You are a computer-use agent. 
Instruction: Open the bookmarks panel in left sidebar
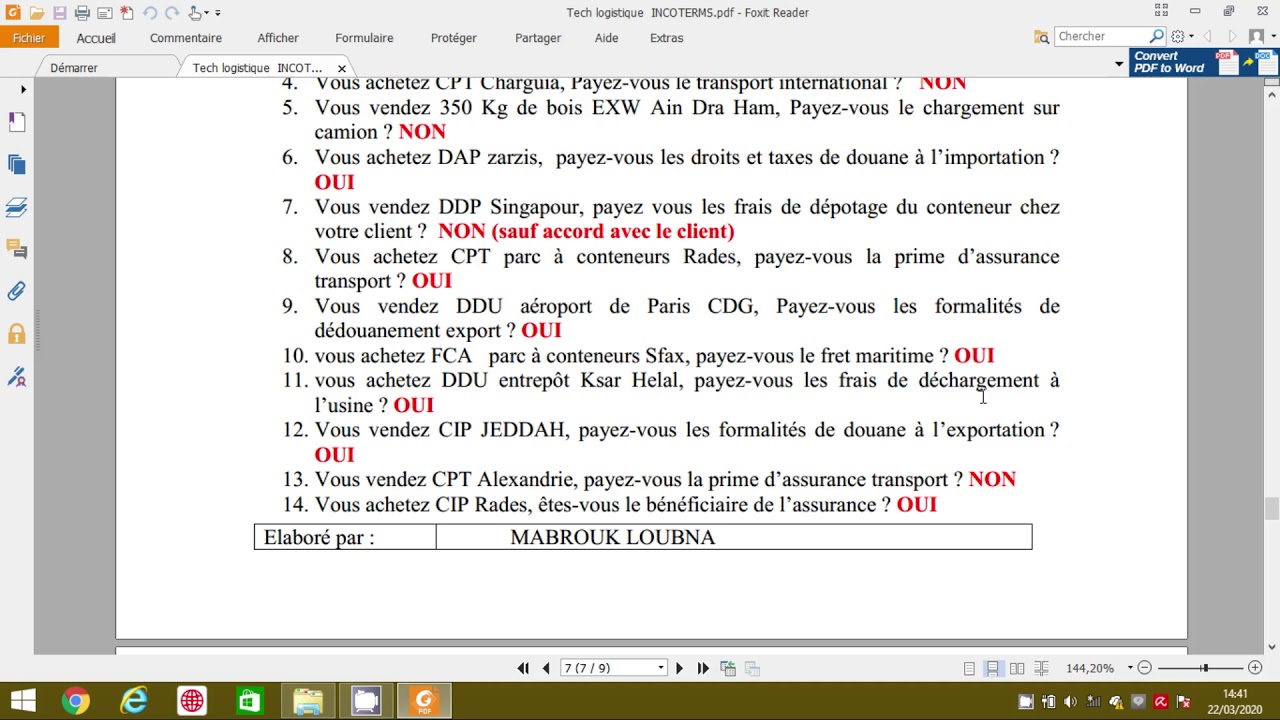point(17,122)
